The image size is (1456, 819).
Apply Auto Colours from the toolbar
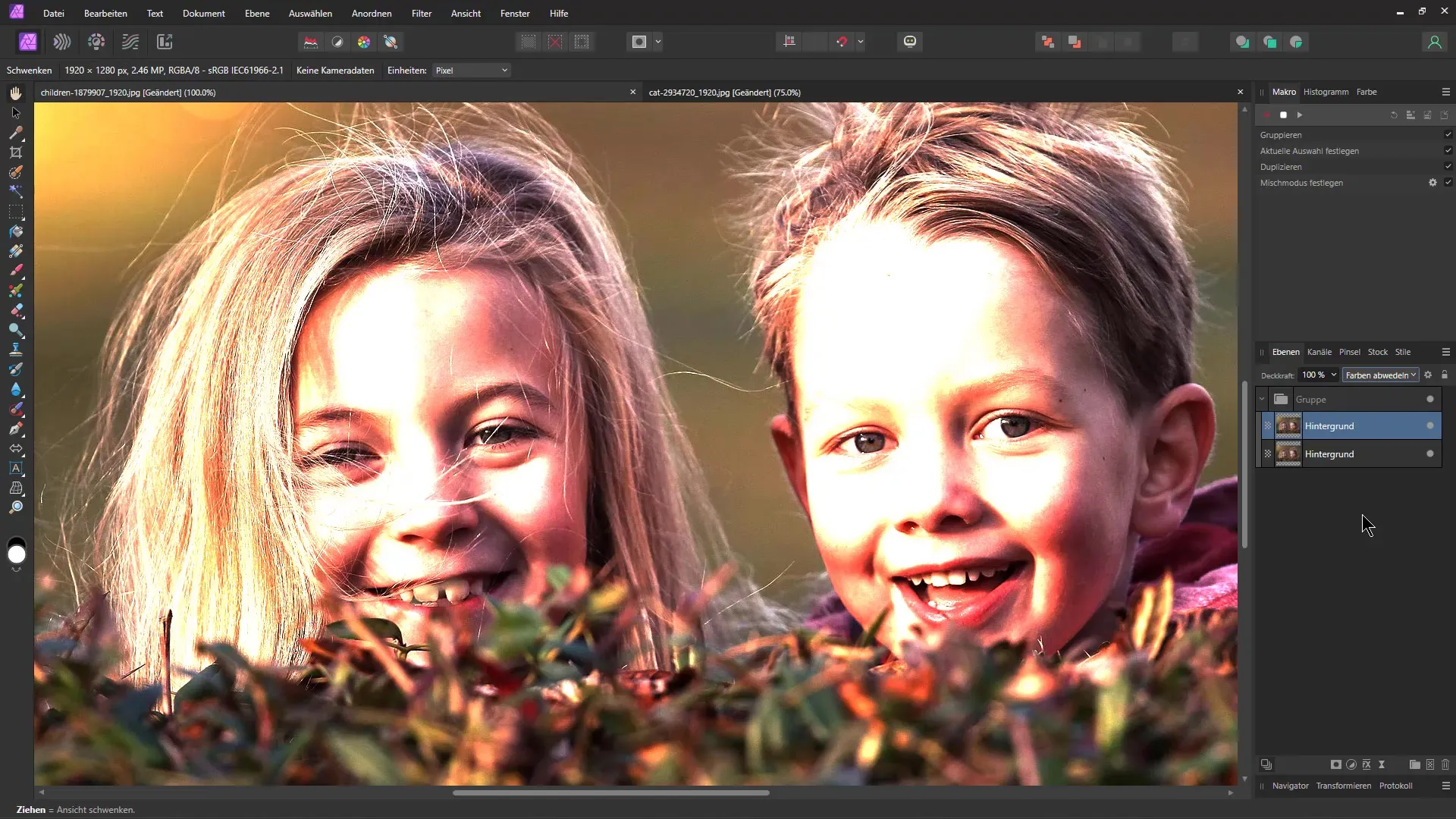click(x=364, y=42)
